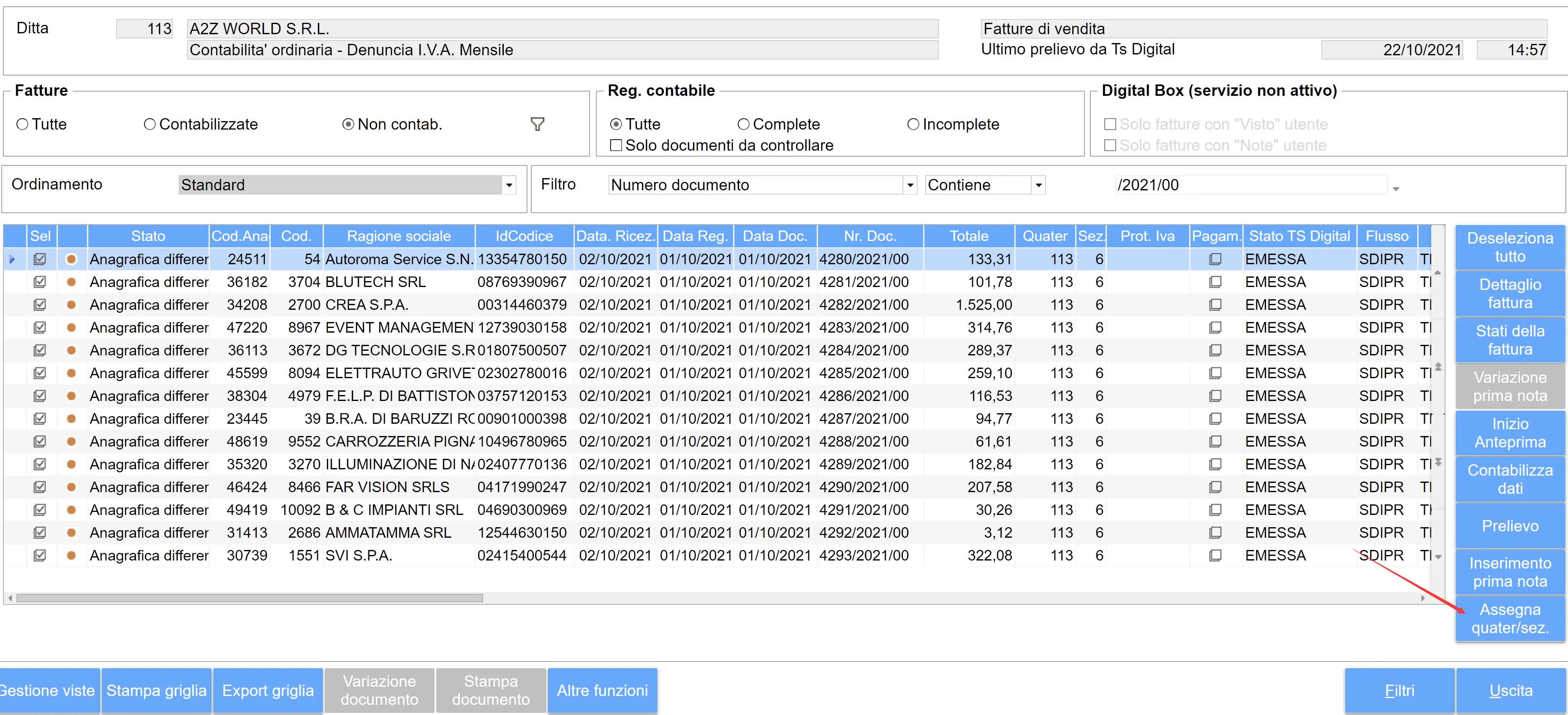This screenshot has width=1568, height=715.
Task: Open the Ordinamento Standard dropdown
Action: pos(509,185)
